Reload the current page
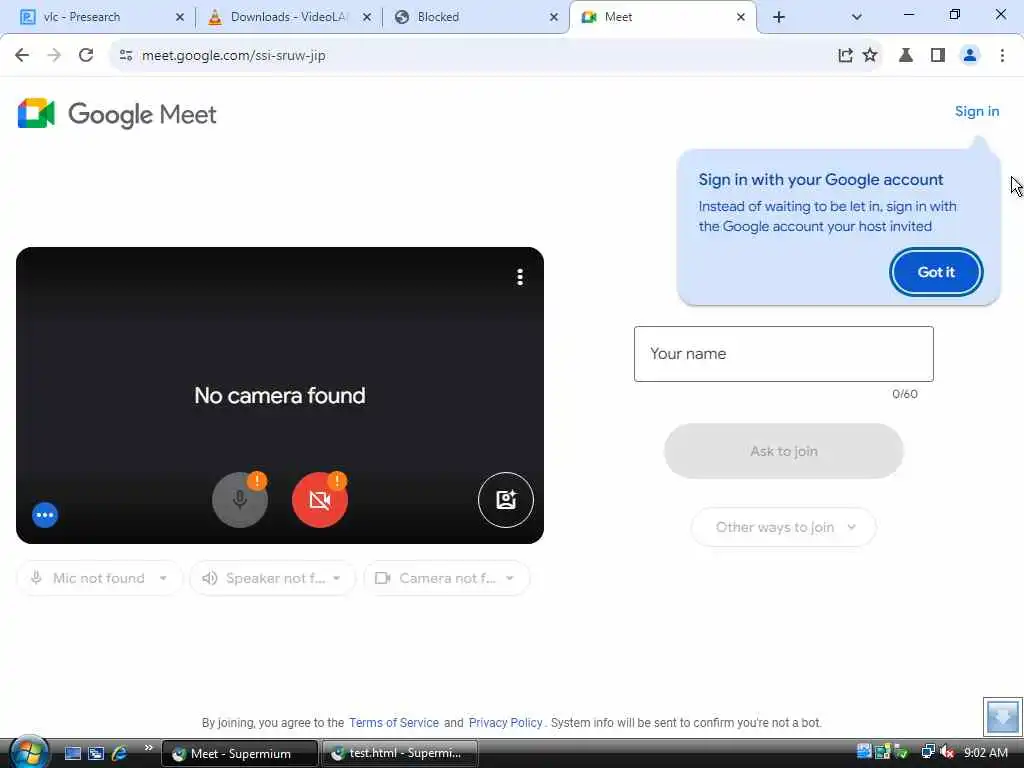Viewport: 1024px width, 768px height. tap(86, 56)
